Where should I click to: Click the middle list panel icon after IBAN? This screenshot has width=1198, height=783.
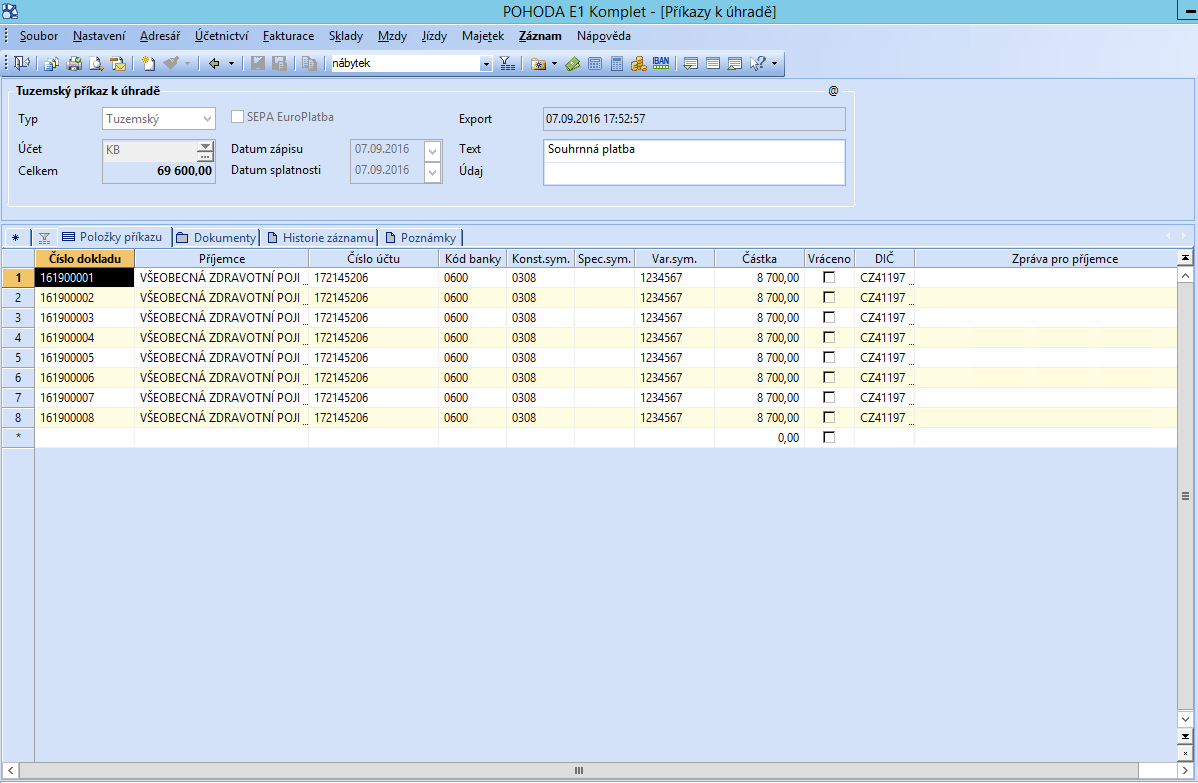[713, 63]
